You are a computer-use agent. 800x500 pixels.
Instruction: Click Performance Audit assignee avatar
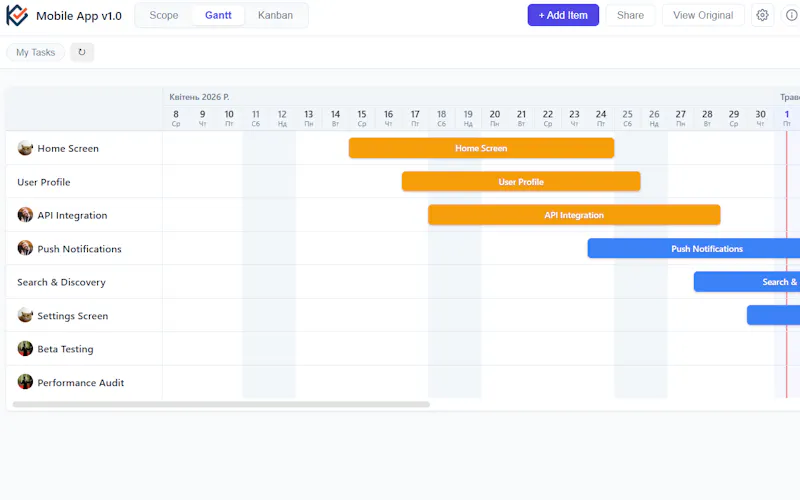25,382
